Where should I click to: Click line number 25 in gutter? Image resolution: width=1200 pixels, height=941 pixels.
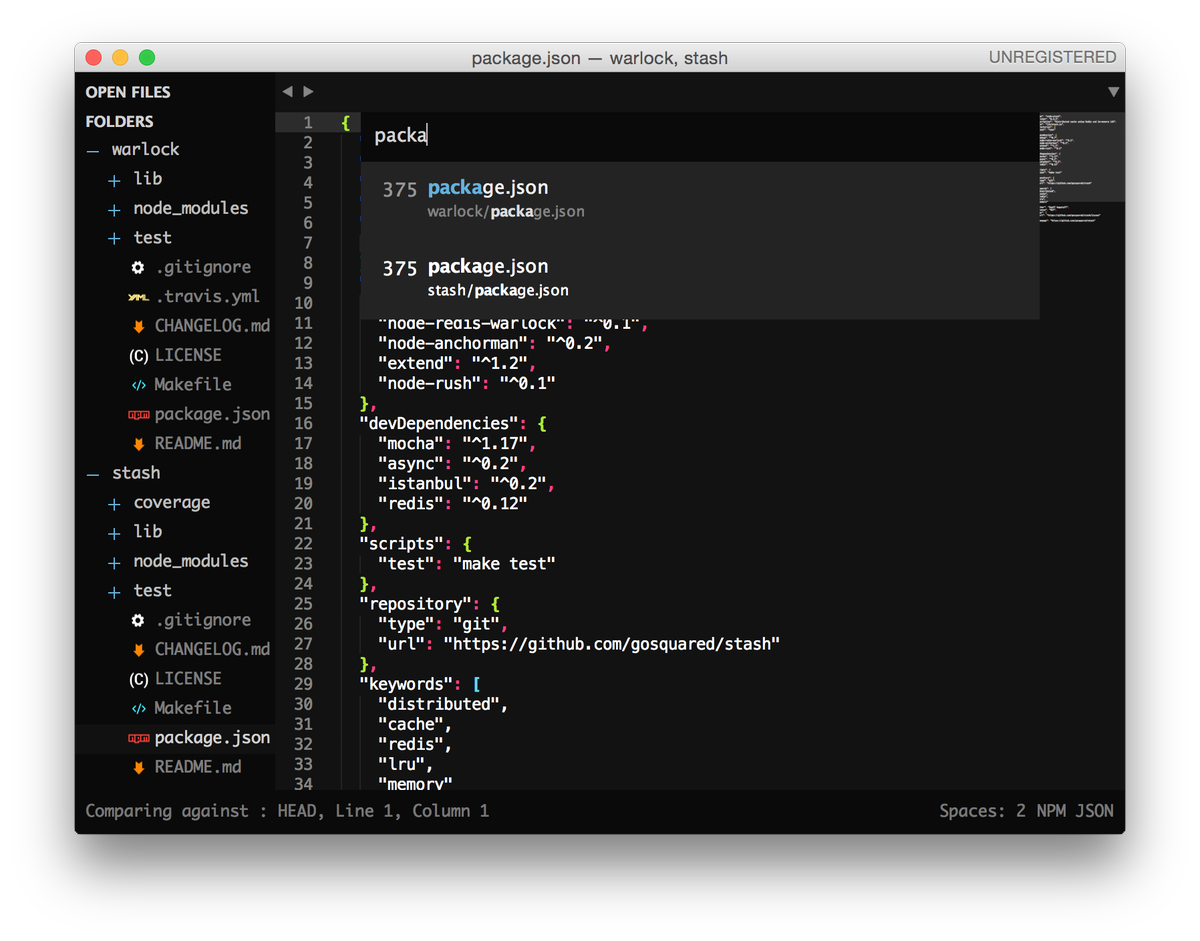pos(303,603)
